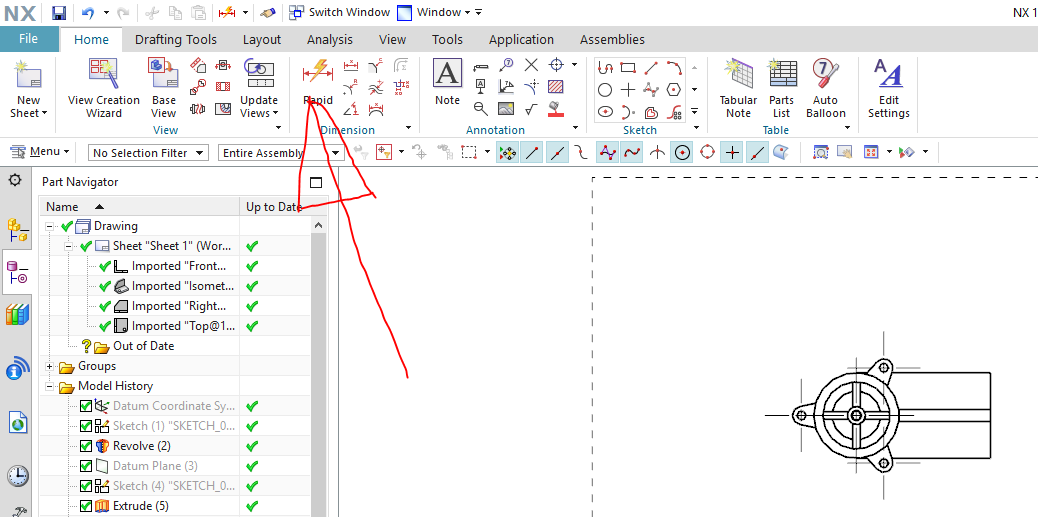Toggle the Datum Plane (3) checkbox
The image size is (1038, 517).
tap(86, 466)
